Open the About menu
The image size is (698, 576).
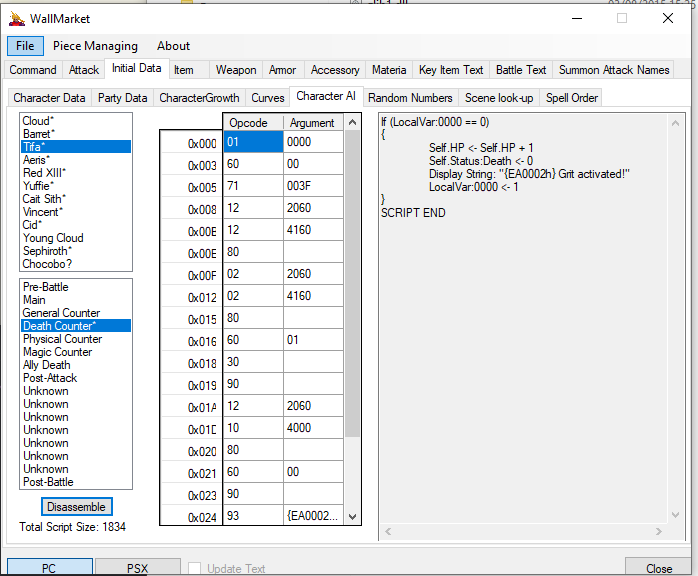173,46
